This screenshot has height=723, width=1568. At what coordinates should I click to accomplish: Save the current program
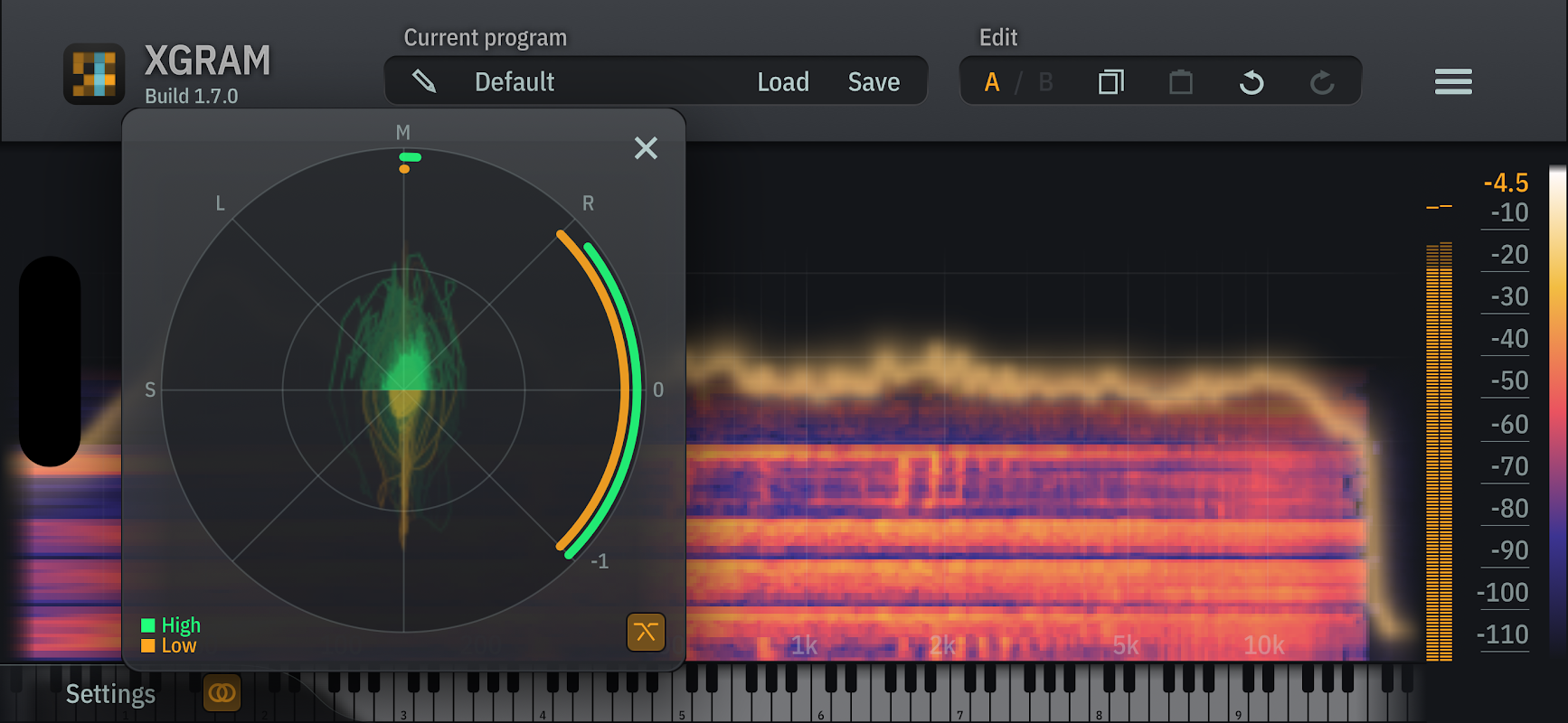(874, 82)
